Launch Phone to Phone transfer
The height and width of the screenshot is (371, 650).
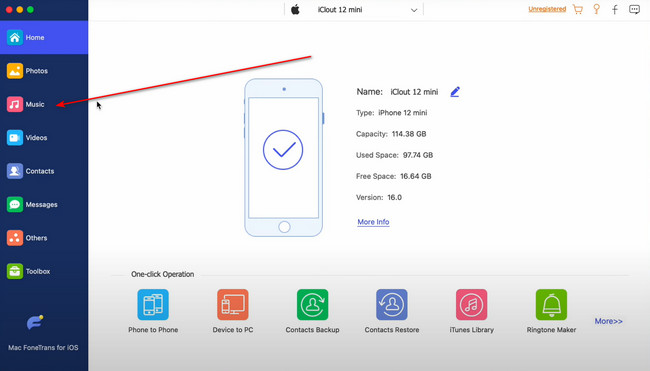click(x=153, y=311)
